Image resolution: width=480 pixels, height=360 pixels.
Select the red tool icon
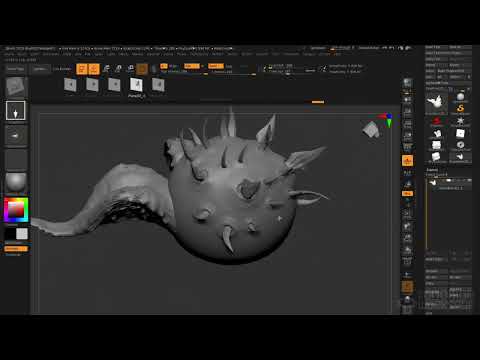436,121
